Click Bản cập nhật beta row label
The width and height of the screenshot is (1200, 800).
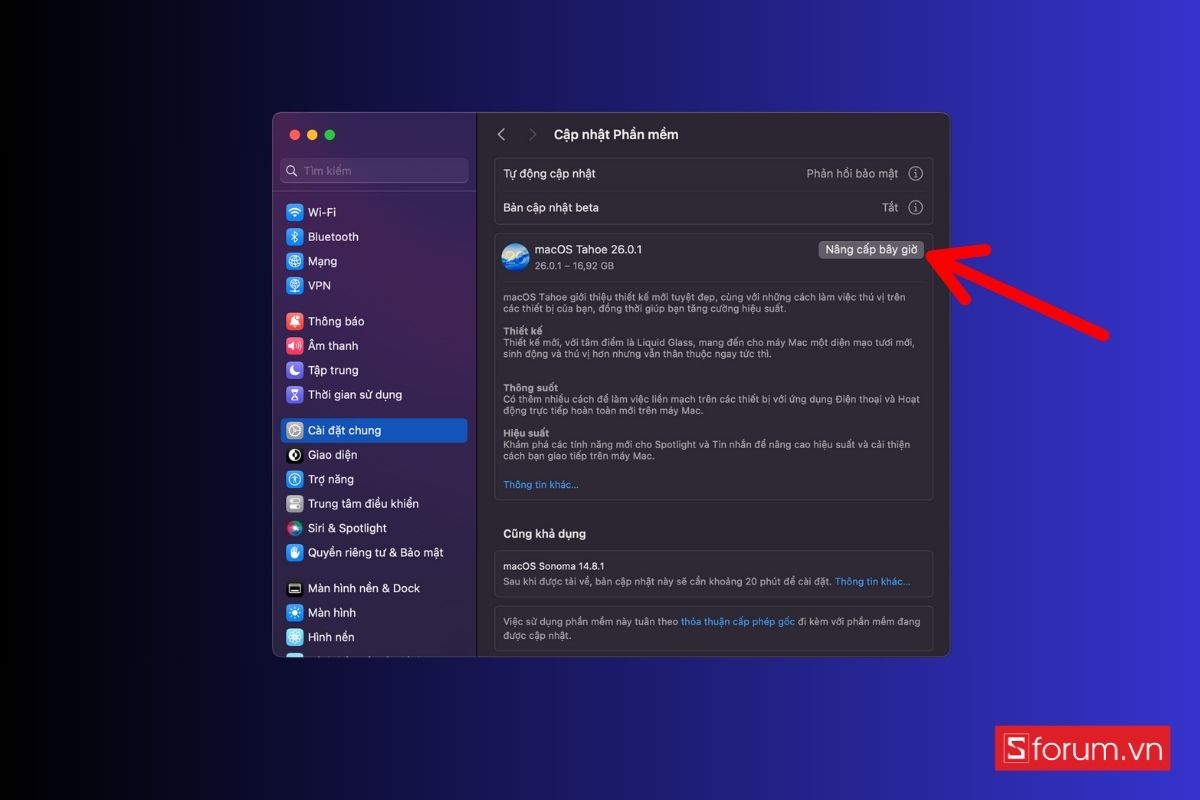(551, 207)
